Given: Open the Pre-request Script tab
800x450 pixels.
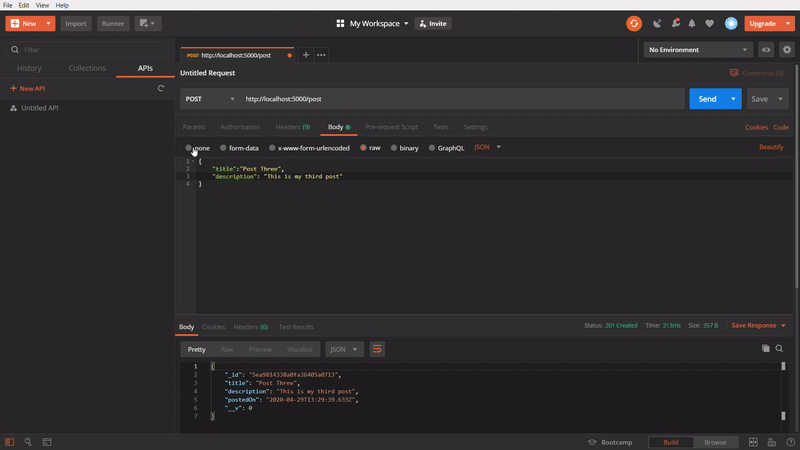Looking at the screenshot, I should (391, 127).
